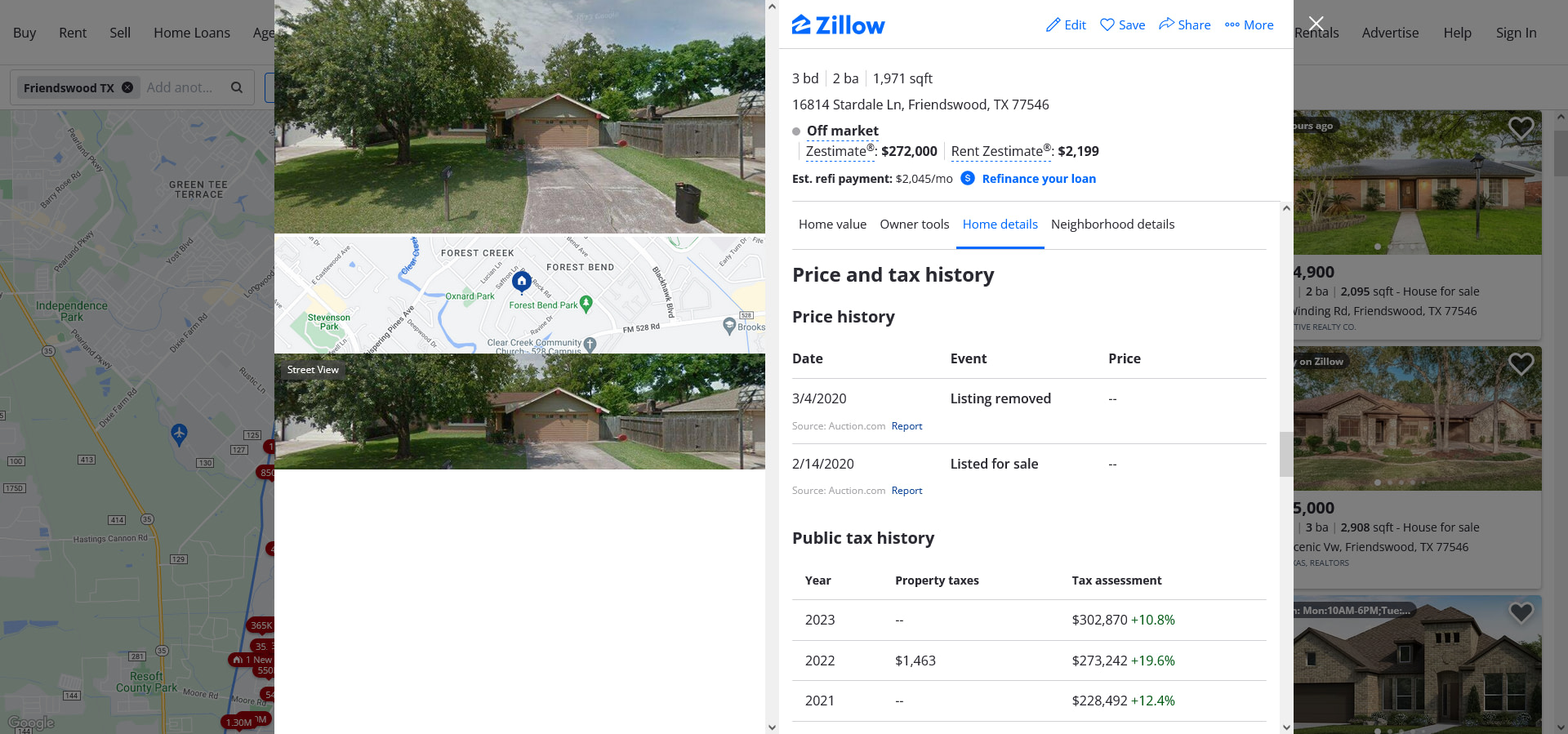This screenshot has height=734, width=1568.
Task: Click the airport marker on the background map
Action: [x=179, y=434]
